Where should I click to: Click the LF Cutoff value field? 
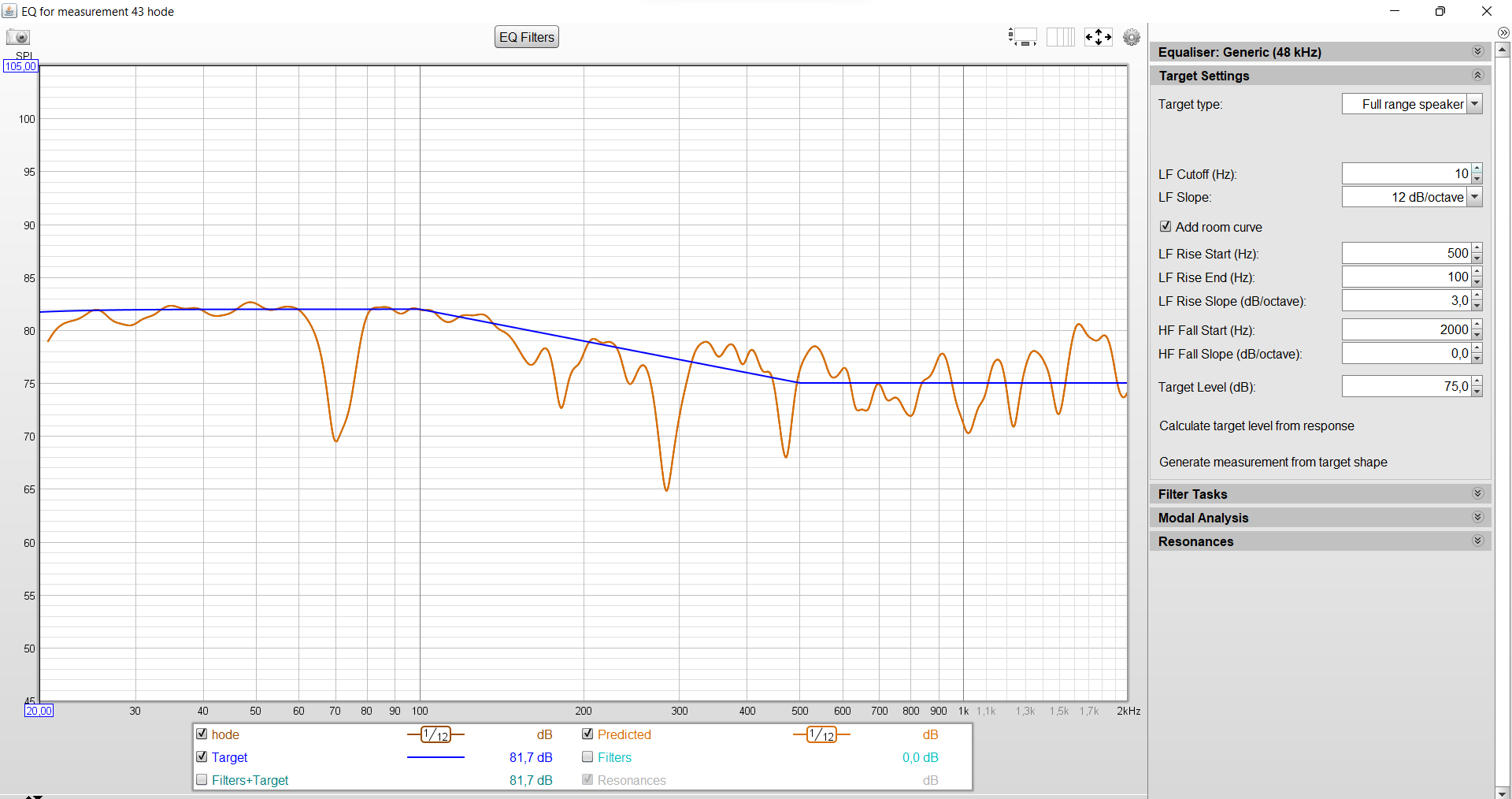coord(1406,173)
